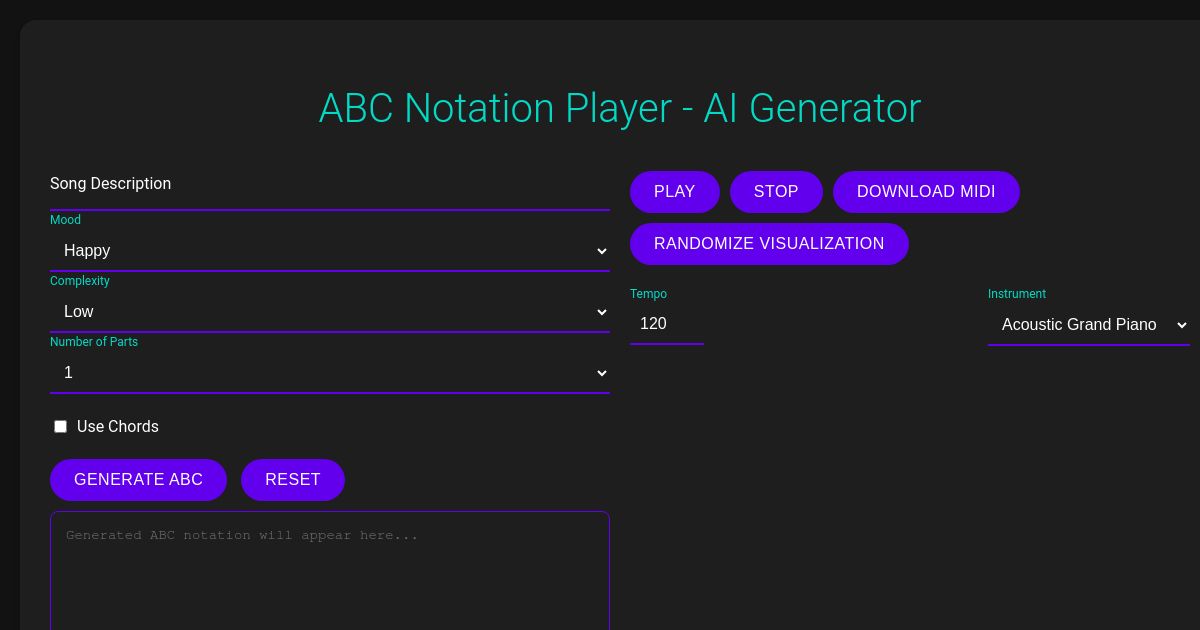Open the Mood dropdown showing Happy

tap(330, 251)
